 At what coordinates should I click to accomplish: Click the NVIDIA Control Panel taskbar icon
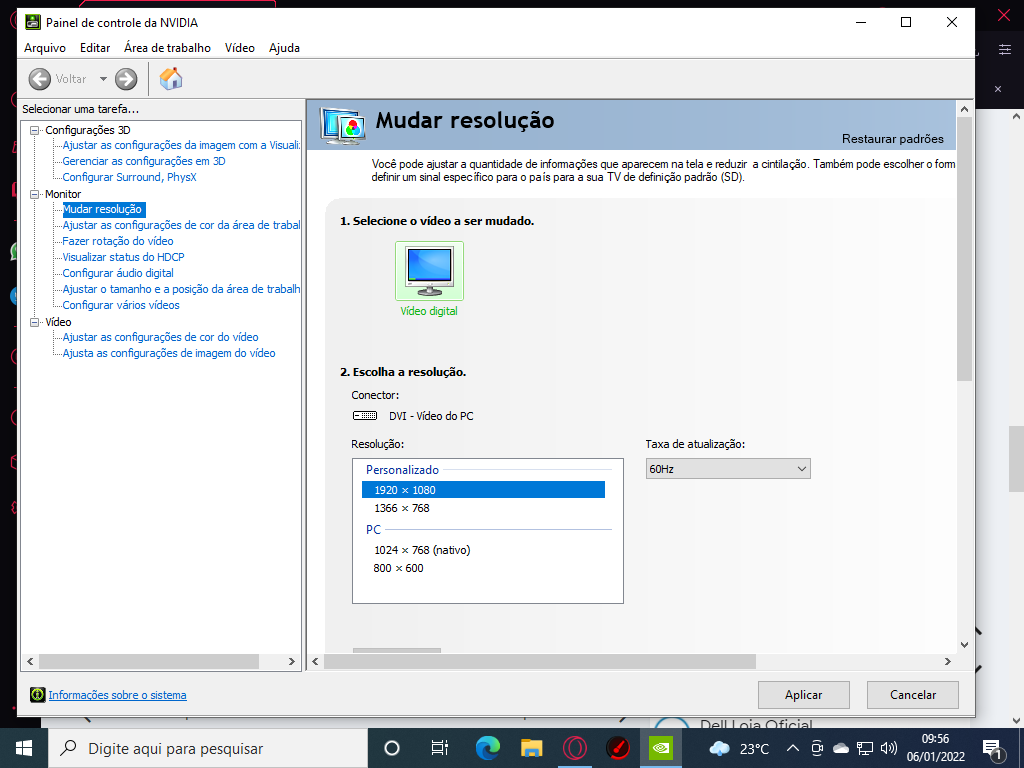pos(661,748)
